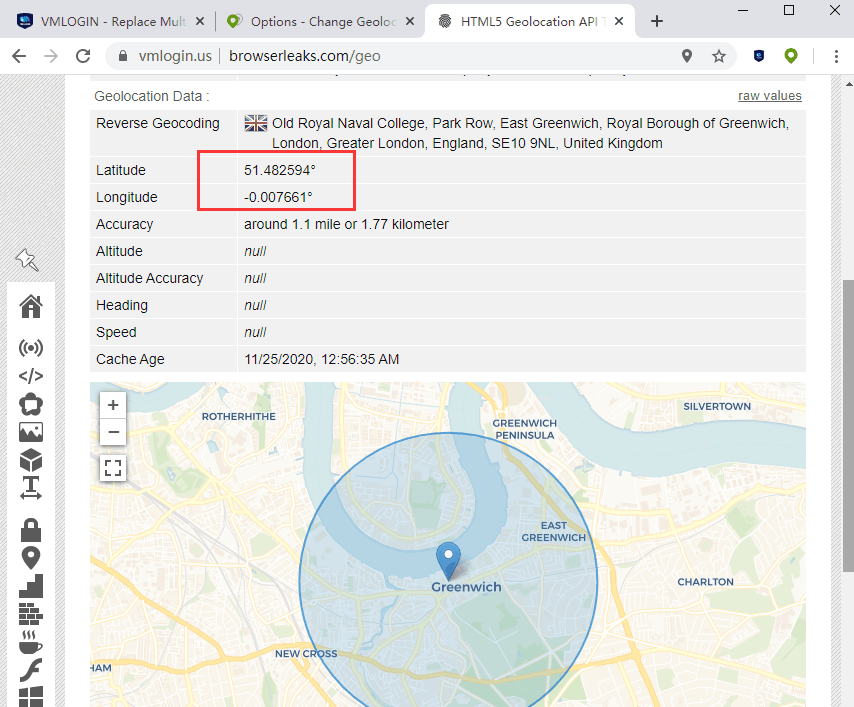Open the raw values link
854x707 pixels.
(x=769, y=96)
